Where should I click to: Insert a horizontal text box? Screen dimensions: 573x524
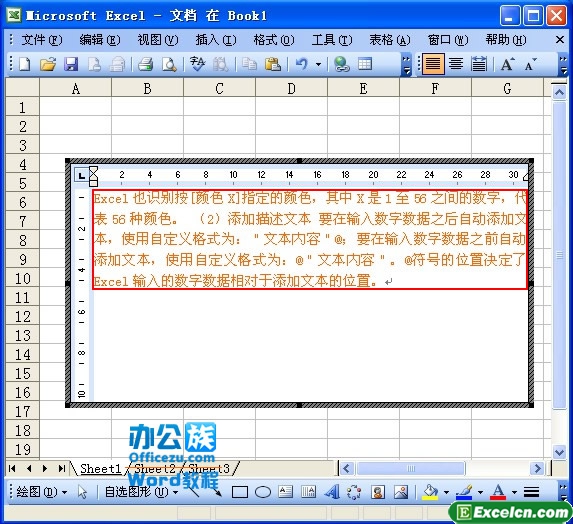(285, 492)
